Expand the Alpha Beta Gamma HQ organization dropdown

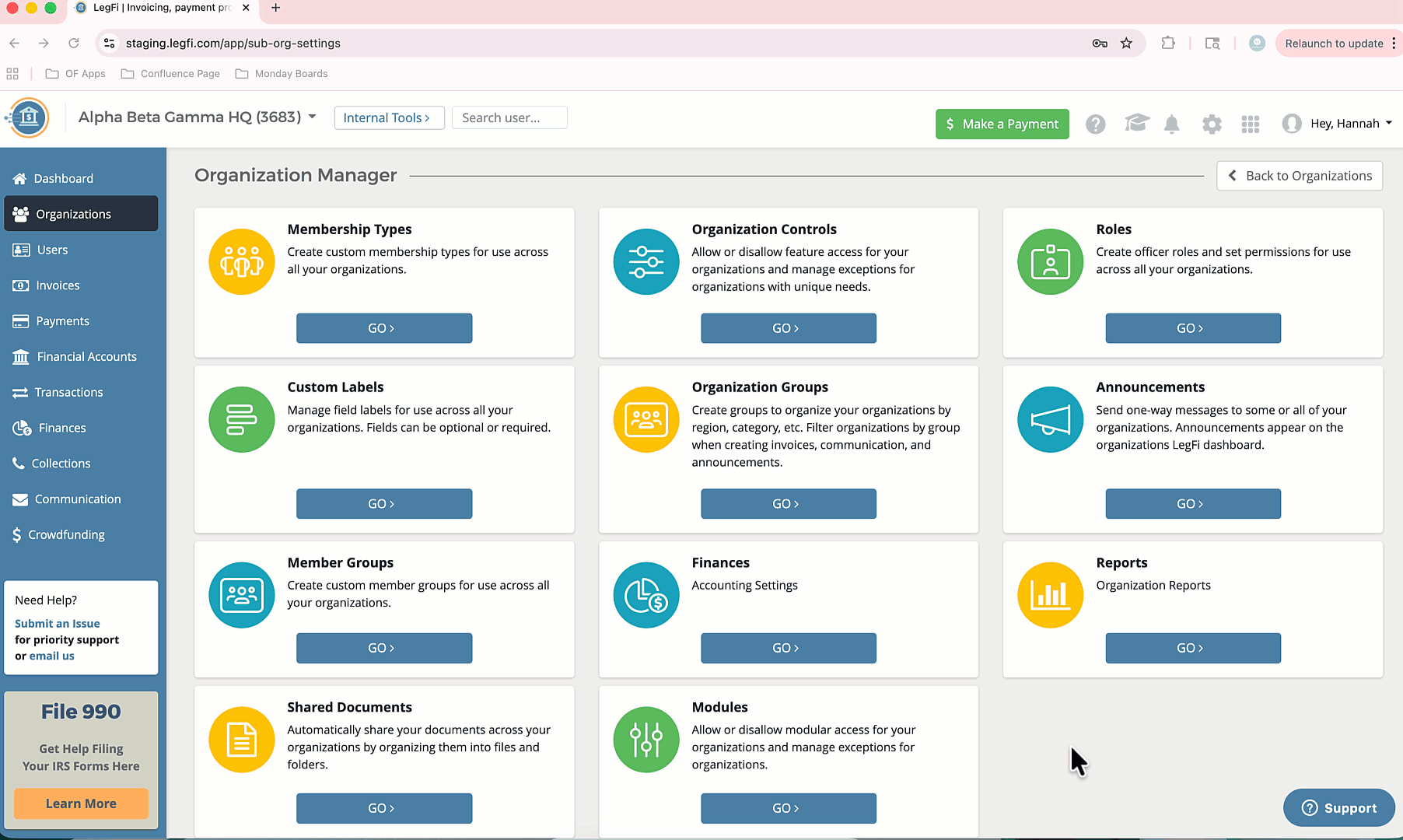(x=198, y=117)
